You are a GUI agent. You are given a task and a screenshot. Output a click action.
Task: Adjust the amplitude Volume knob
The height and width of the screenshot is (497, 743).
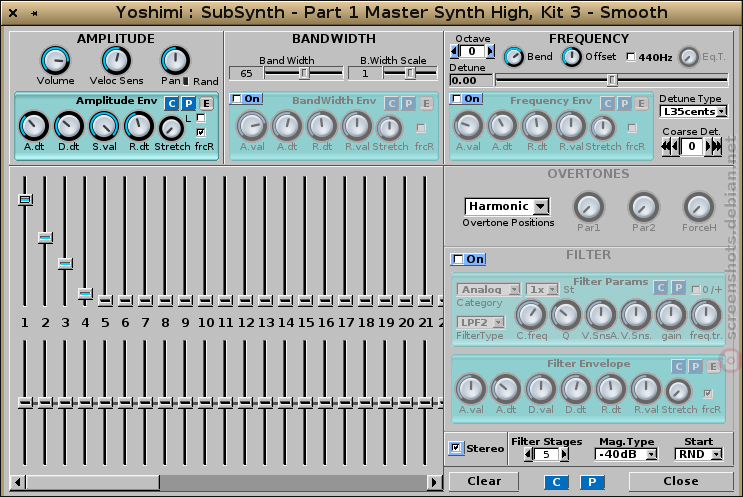(x=55, y=60)
